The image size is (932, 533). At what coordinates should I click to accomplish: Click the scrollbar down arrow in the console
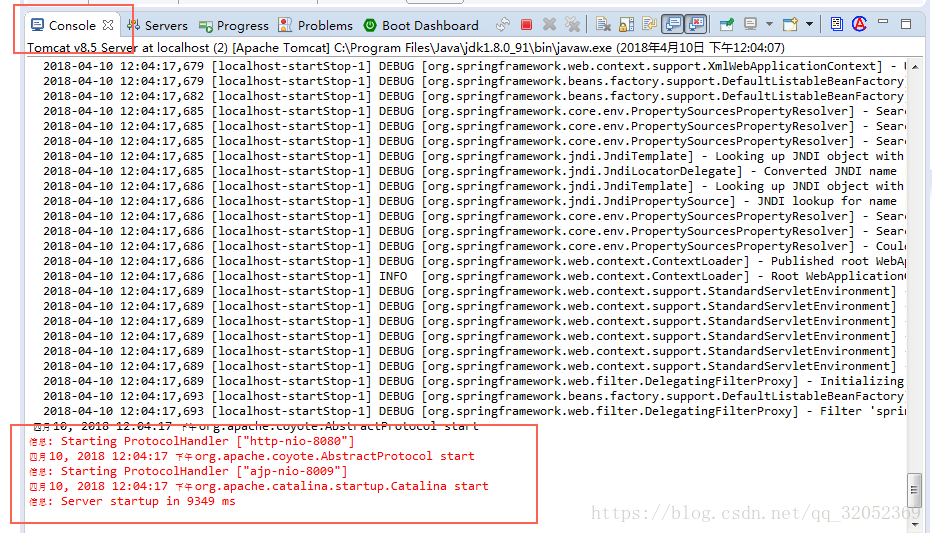[x=915, y=525]
